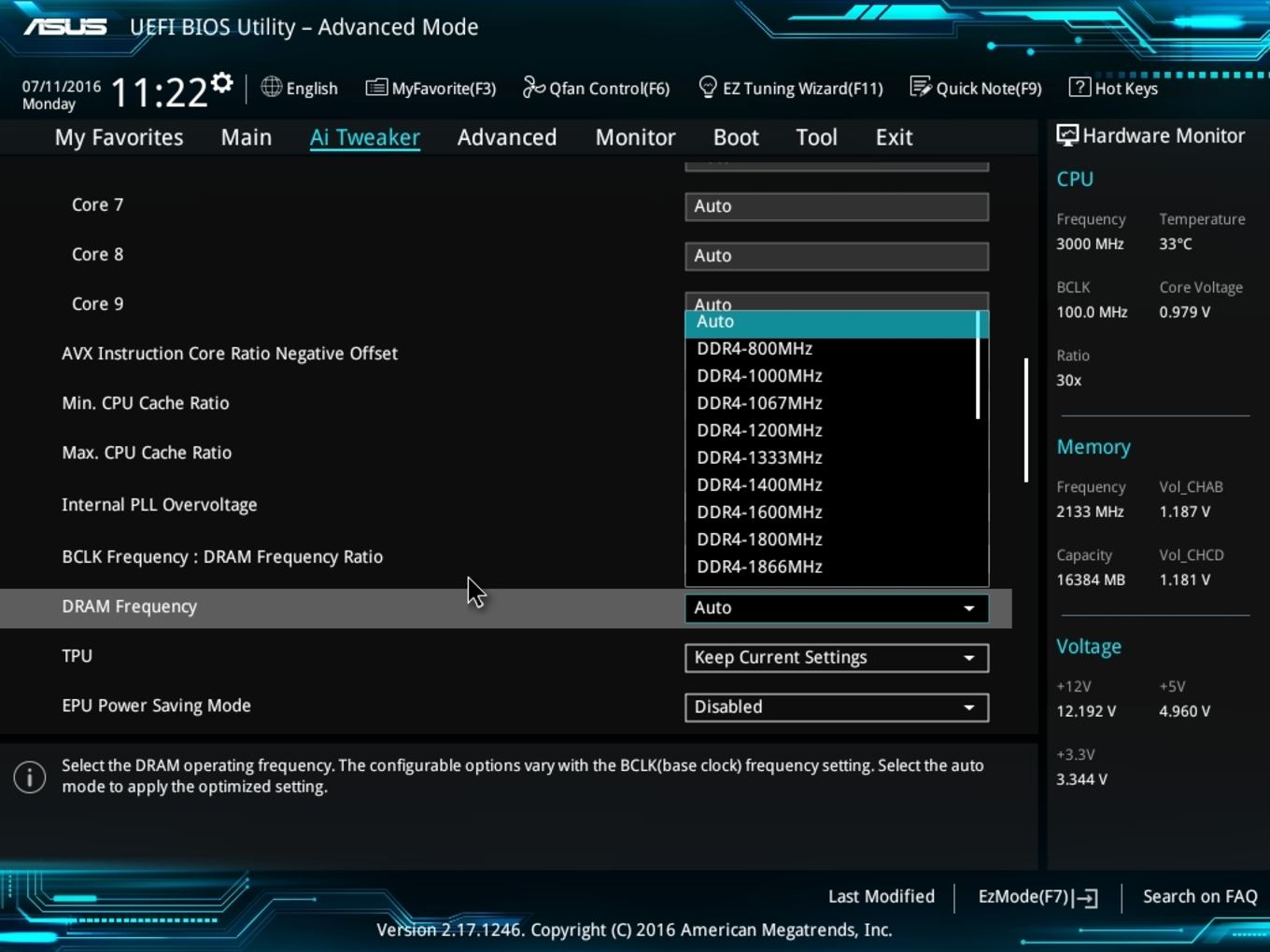Open Quick Note(F9)
The height and width of the screenshot is (952, 1270).
[x=989, y=89]
